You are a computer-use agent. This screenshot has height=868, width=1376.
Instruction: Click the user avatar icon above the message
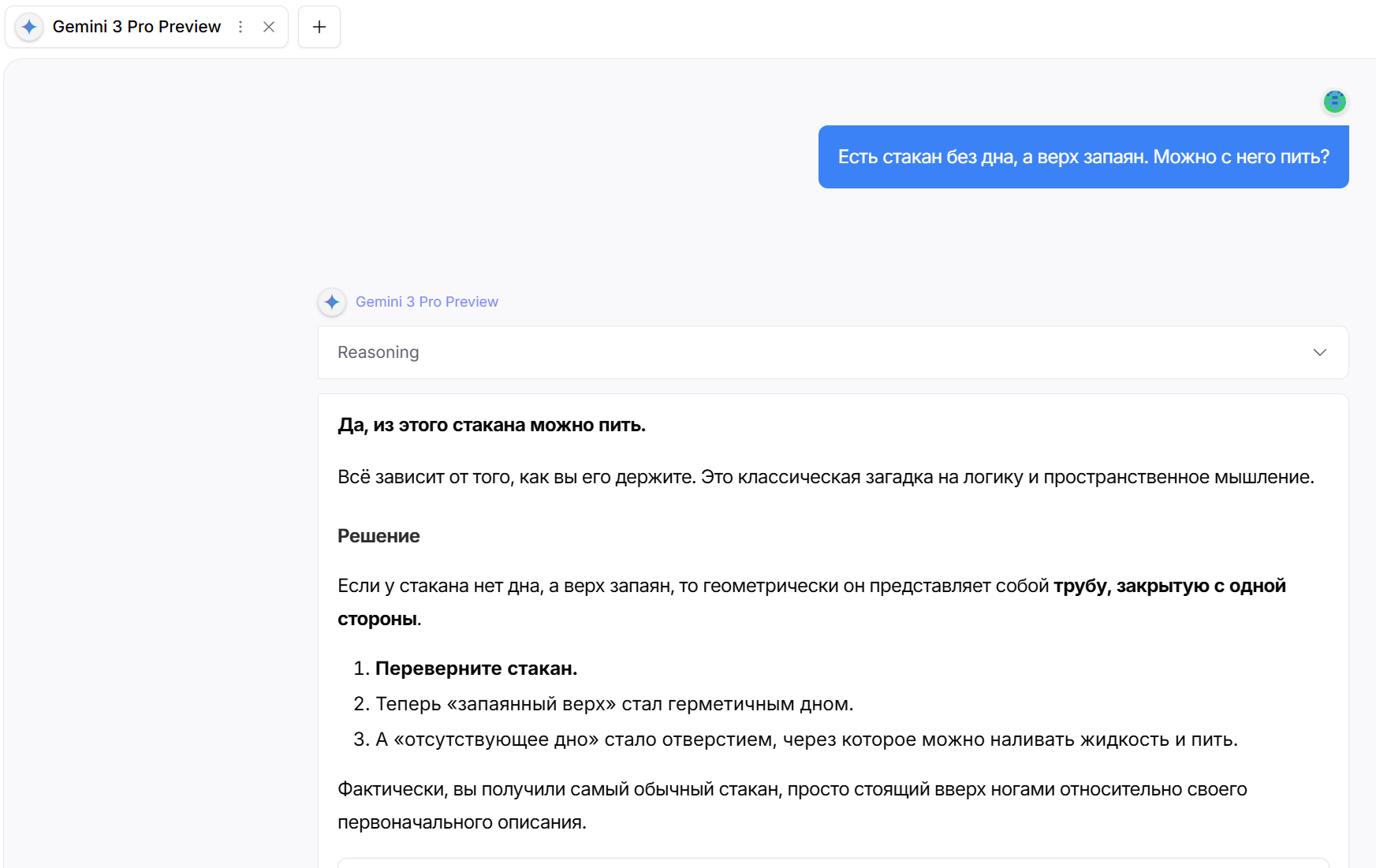pyautogui.click(x=1334, y=102)
